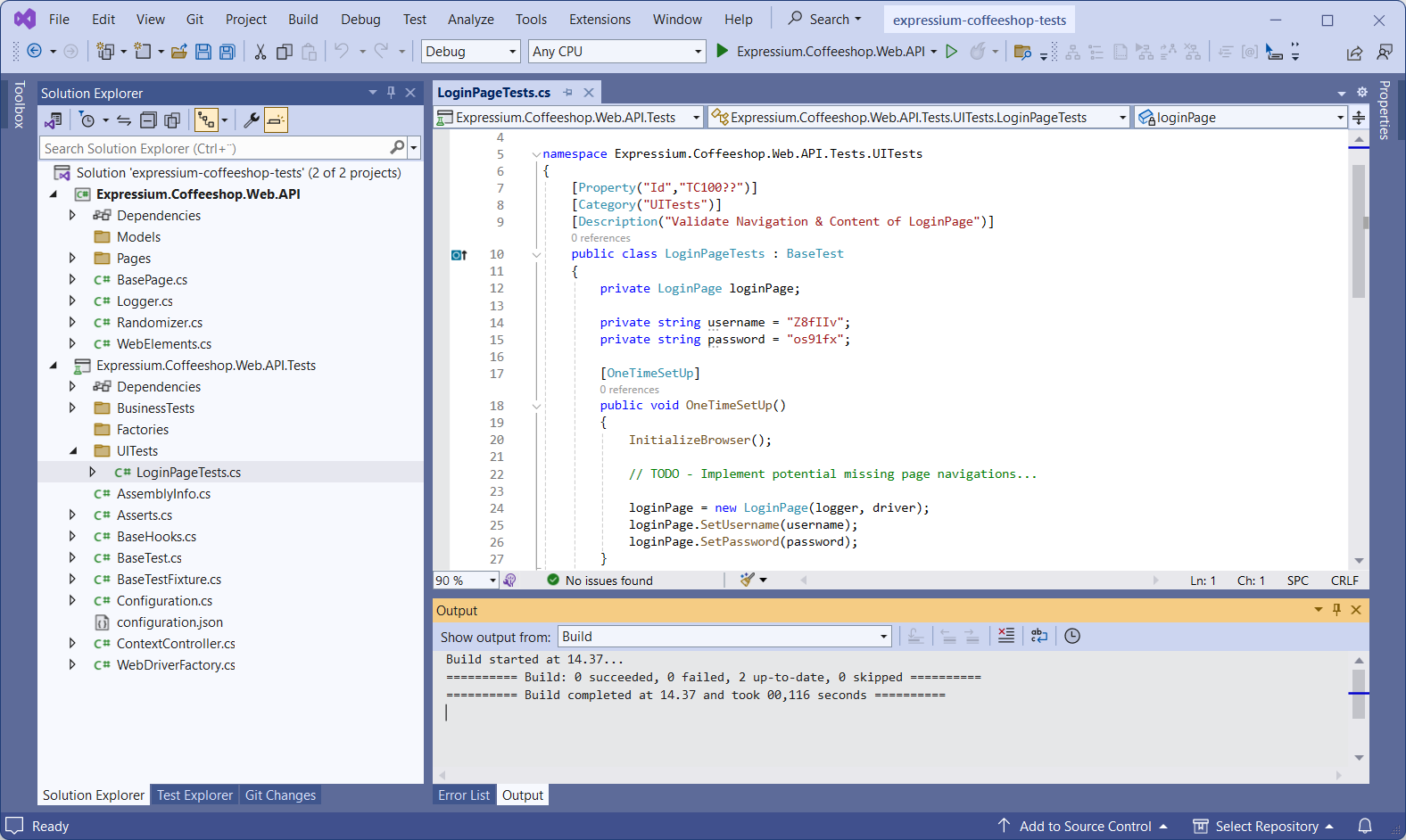Viewport: 1406px width, 840px height.
Task: Split the editor with split handle
Action: click(1359, 118)
